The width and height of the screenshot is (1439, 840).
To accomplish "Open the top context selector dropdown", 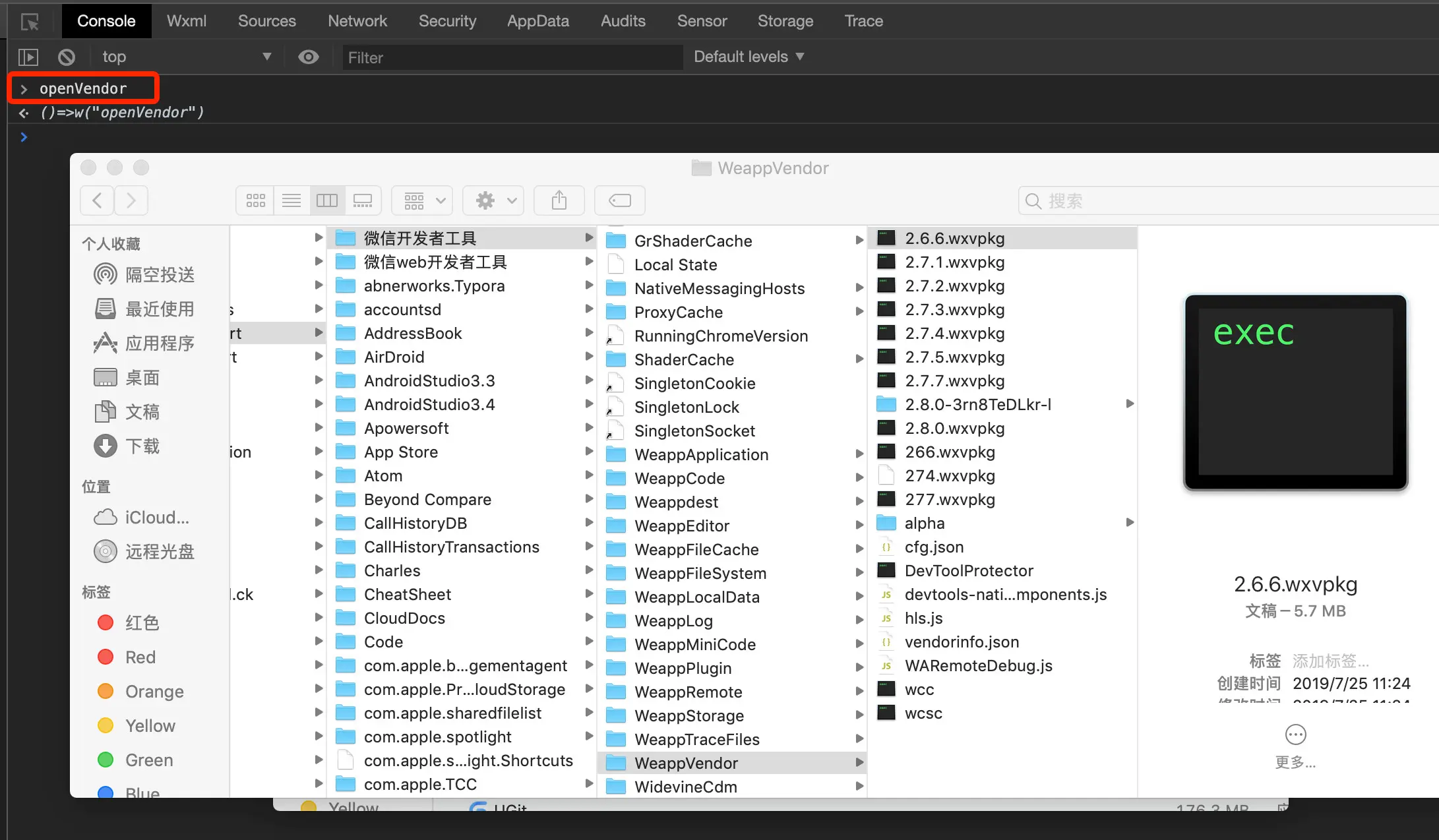I will tap(185, 57).
